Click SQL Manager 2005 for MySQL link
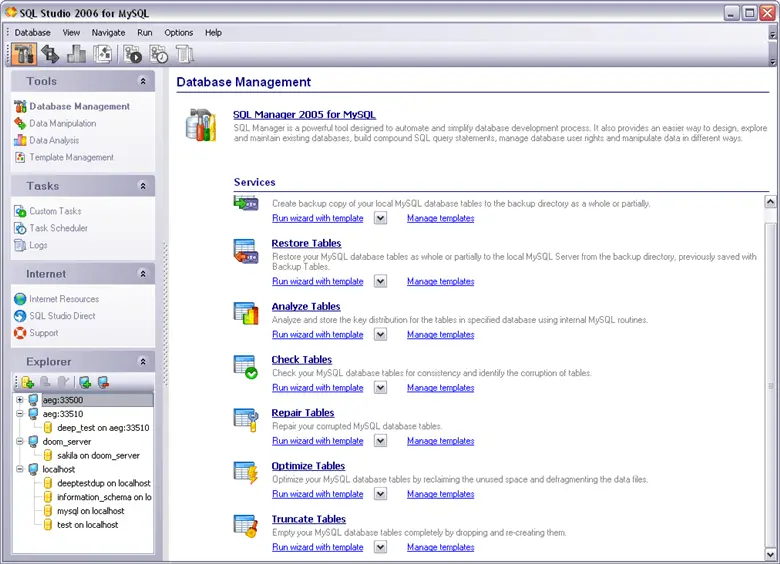780x564 pixels. click(304, 115)
